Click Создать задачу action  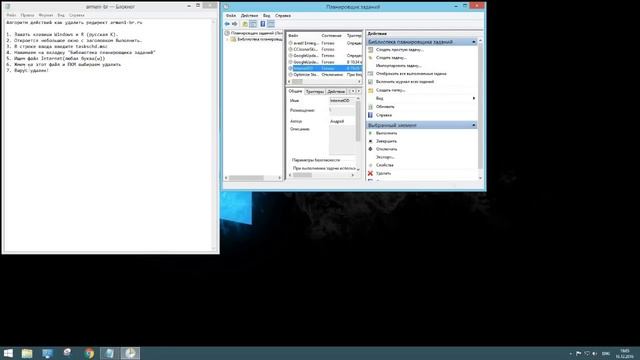[391, 58]
